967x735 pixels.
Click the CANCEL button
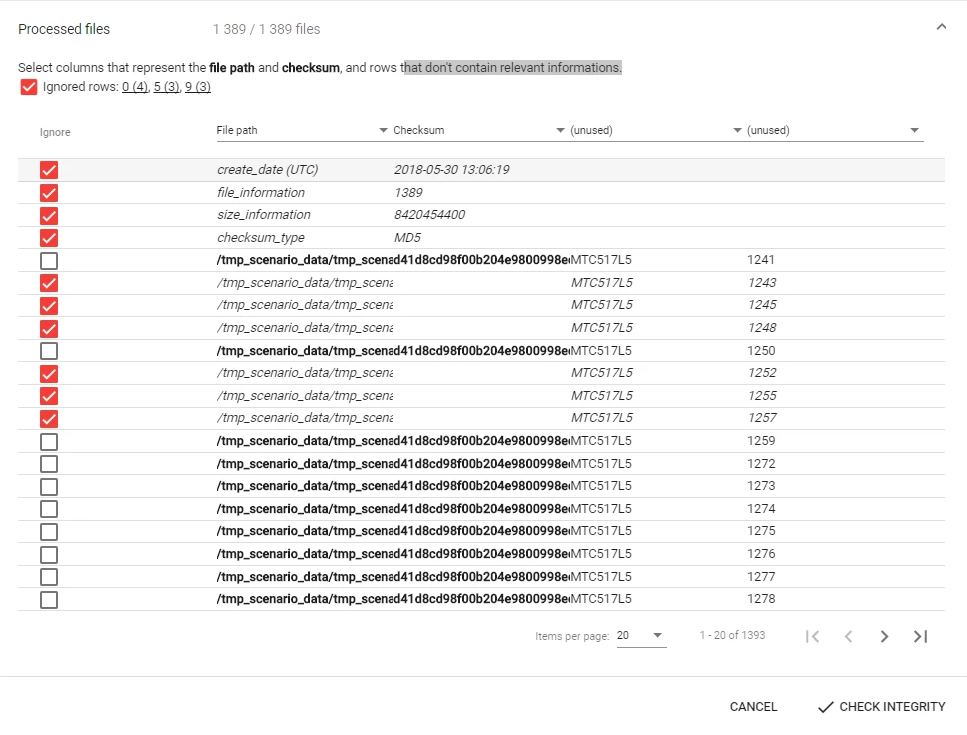(753, 707)
